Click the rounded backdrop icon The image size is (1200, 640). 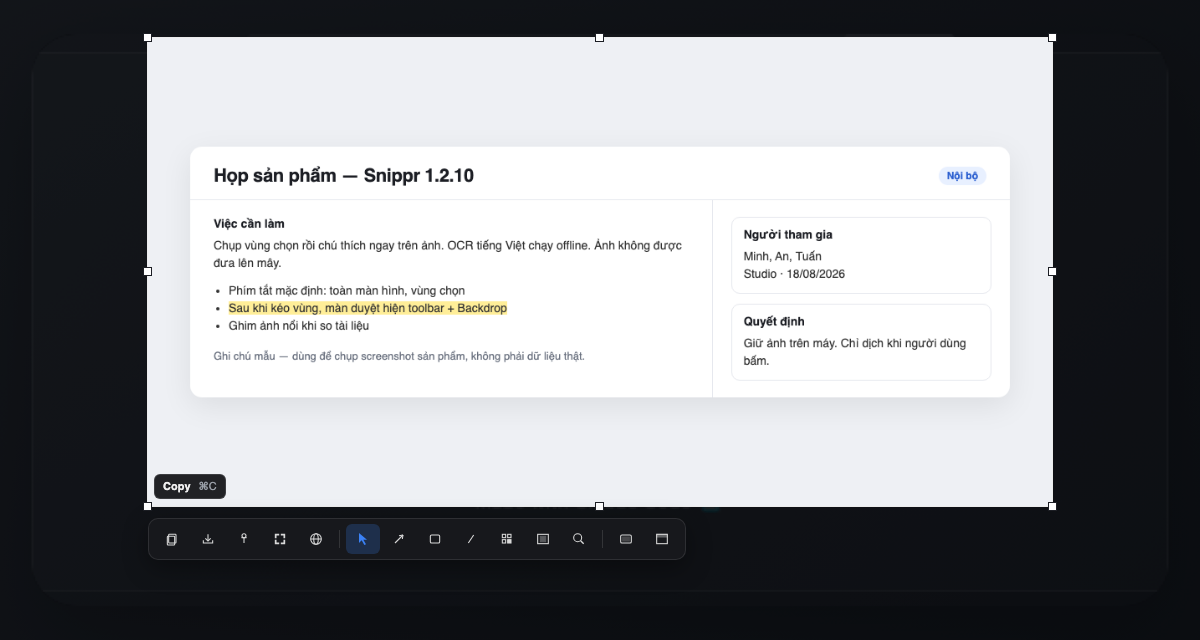click(x=626, y=539)
